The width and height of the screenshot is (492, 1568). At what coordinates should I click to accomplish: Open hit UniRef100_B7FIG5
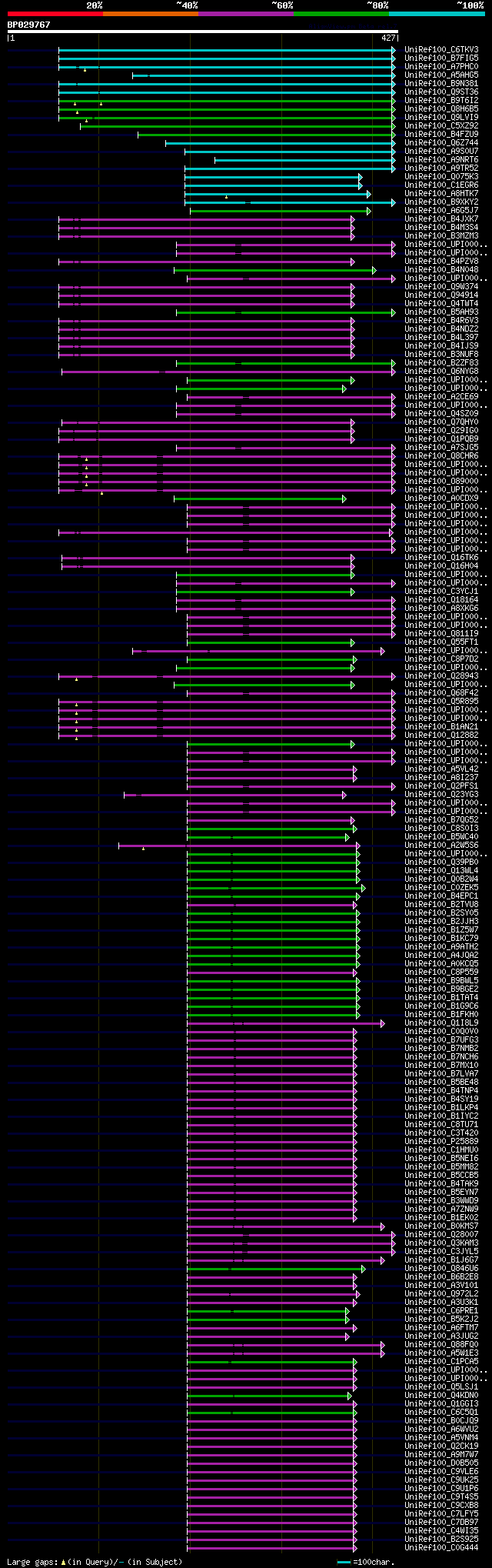pos(441,58)
